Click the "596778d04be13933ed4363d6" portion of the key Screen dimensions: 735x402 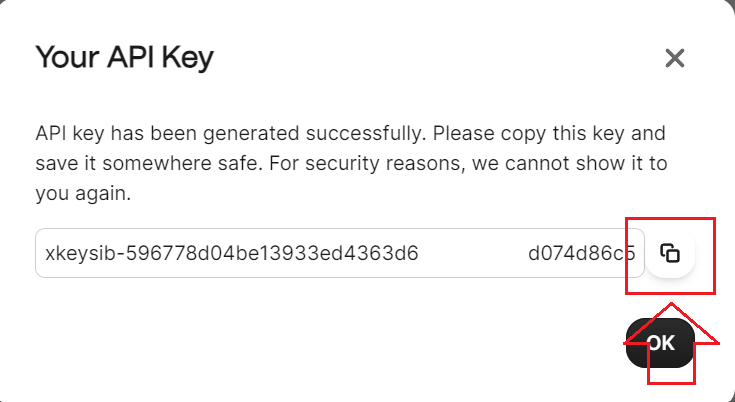coord(272,253)
